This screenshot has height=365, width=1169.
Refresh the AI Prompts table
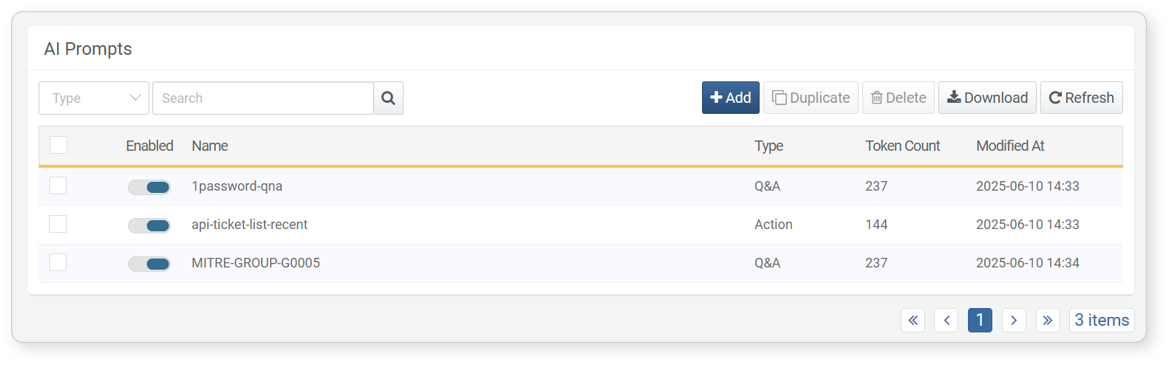pos(1081,98)
